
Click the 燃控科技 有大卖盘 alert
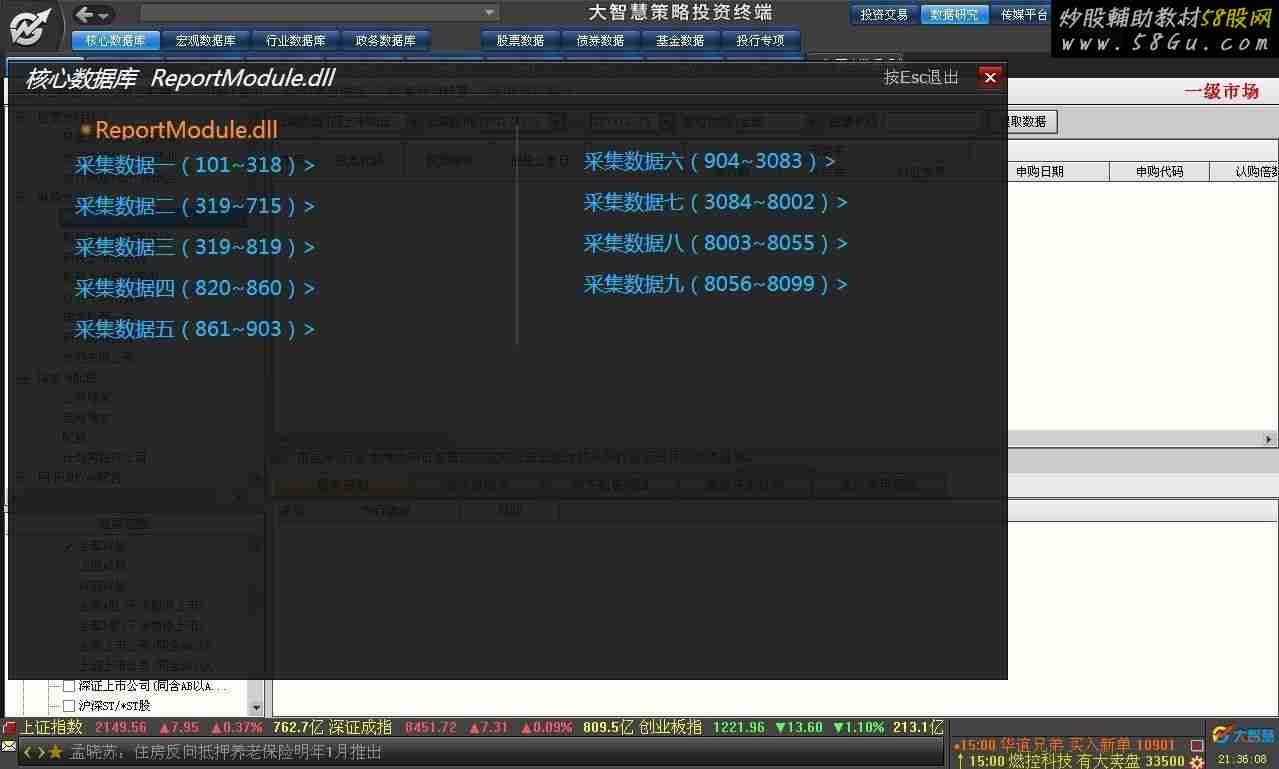tap(1070, 761)
